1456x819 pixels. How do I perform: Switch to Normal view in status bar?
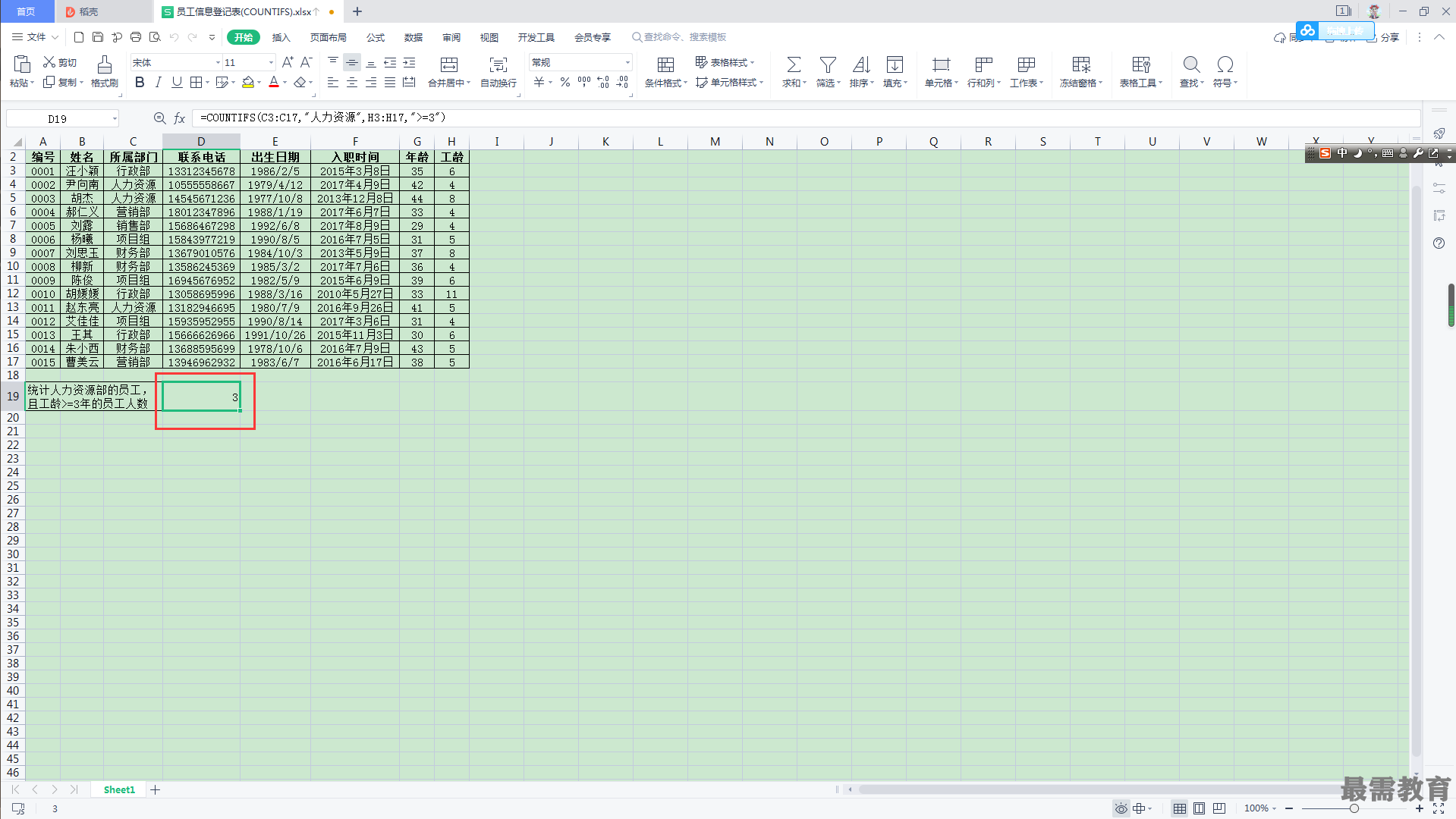1179,808
